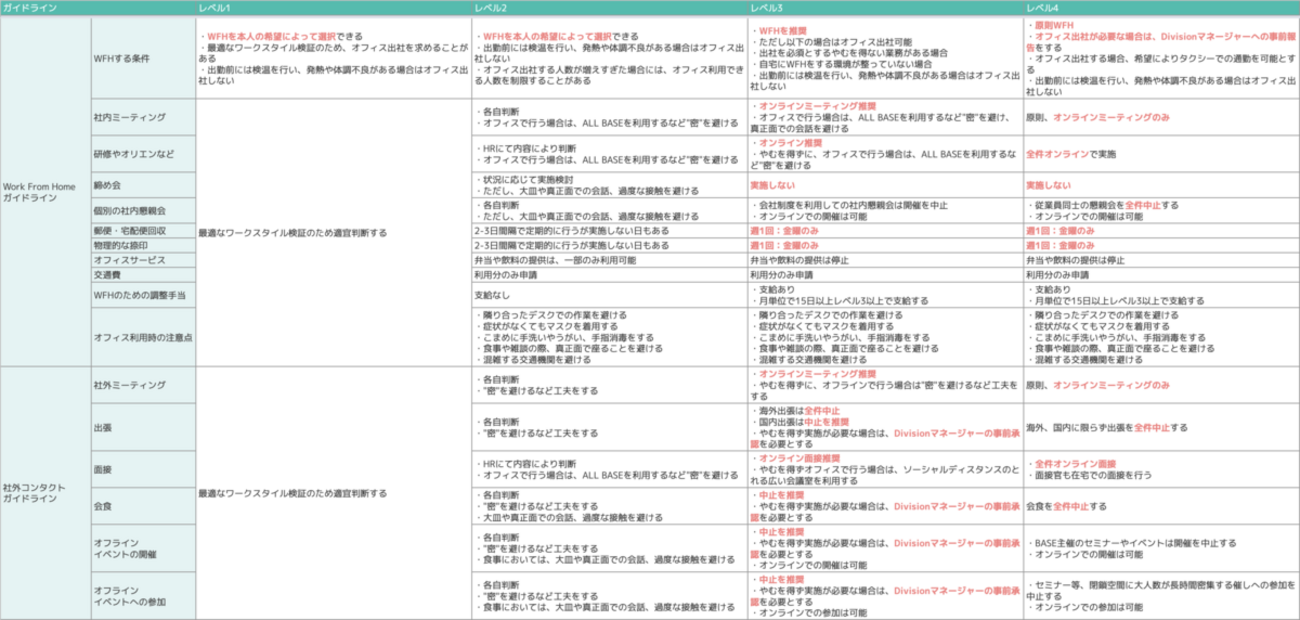Select the 会食 row label
Viewport: 1300px width, 620px height.
tap(142, 506)
